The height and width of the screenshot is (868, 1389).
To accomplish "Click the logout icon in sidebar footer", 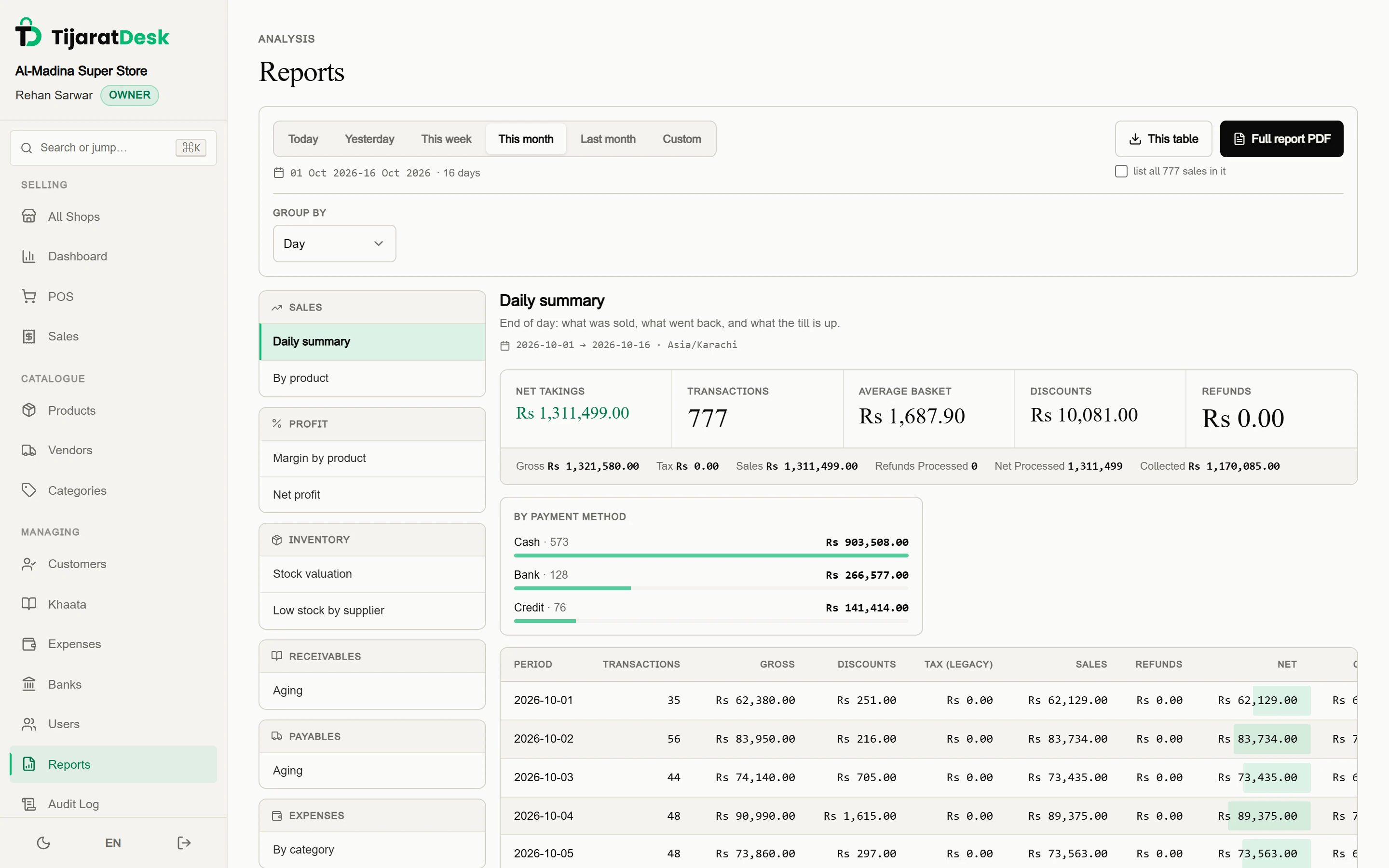I will point(184,843).
